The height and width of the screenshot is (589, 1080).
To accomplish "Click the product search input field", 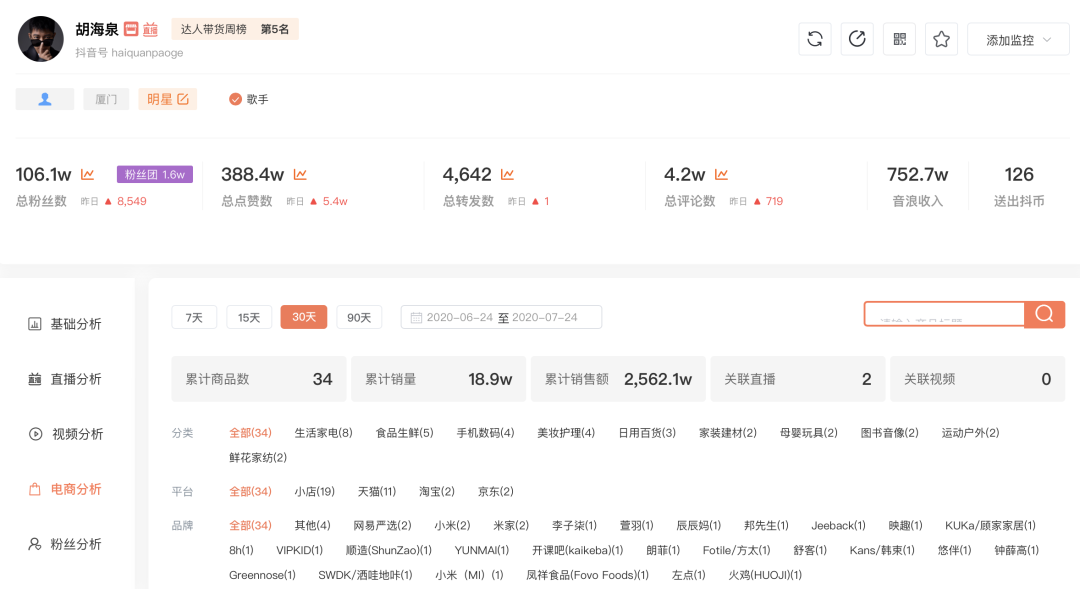I will [x=944, y=314].
